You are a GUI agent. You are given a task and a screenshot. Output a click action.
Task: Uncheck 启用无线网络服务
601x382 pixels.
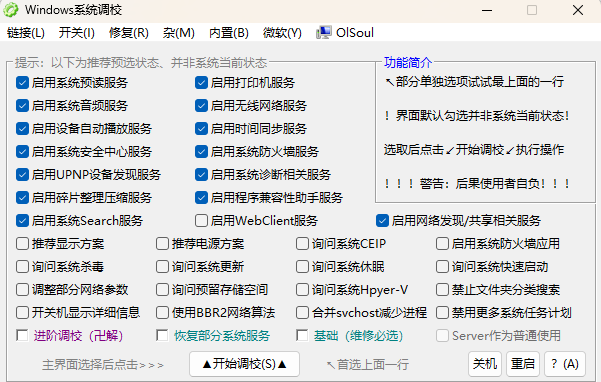point(201,106)
